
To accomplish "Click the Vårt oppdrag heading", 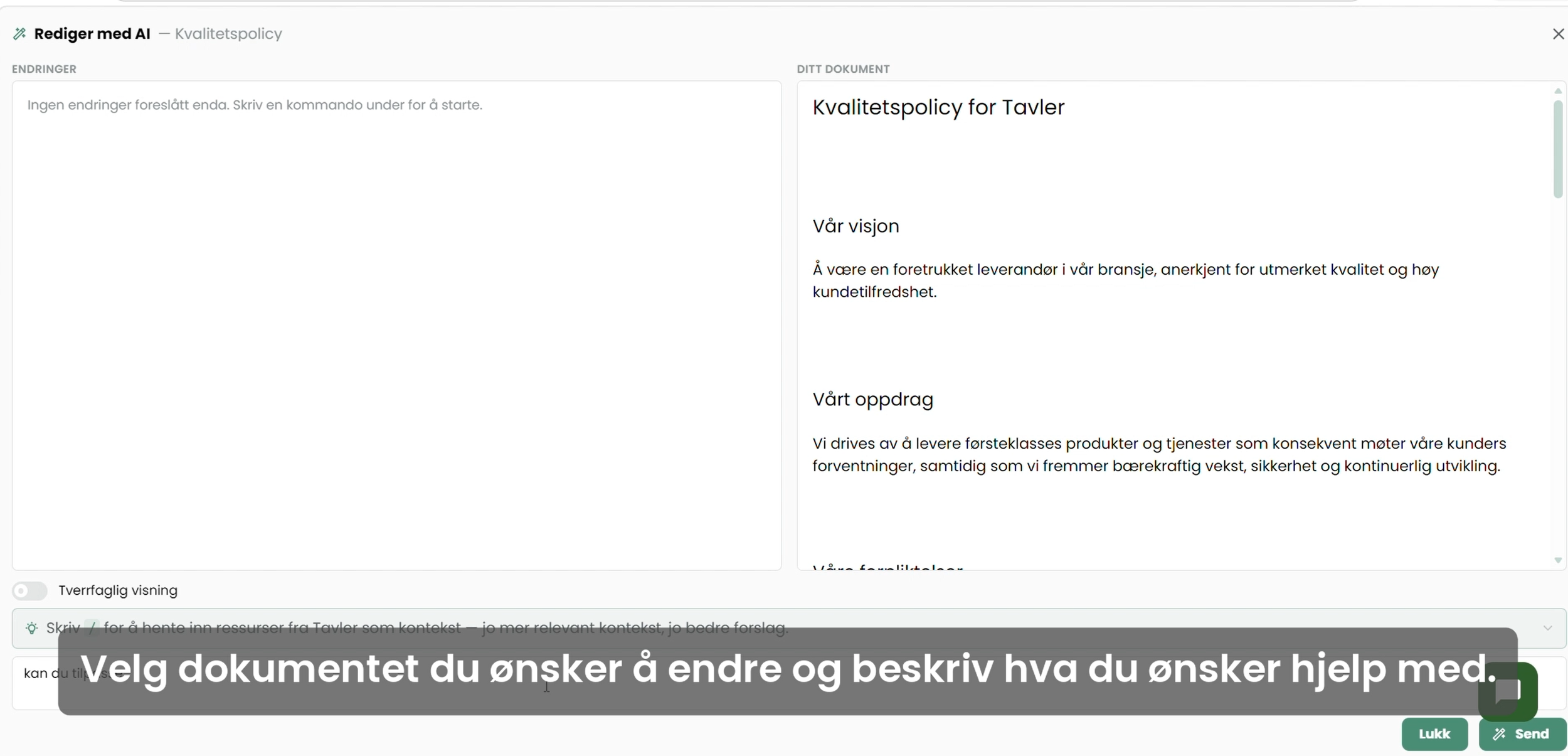I will [x=872, y=400].
